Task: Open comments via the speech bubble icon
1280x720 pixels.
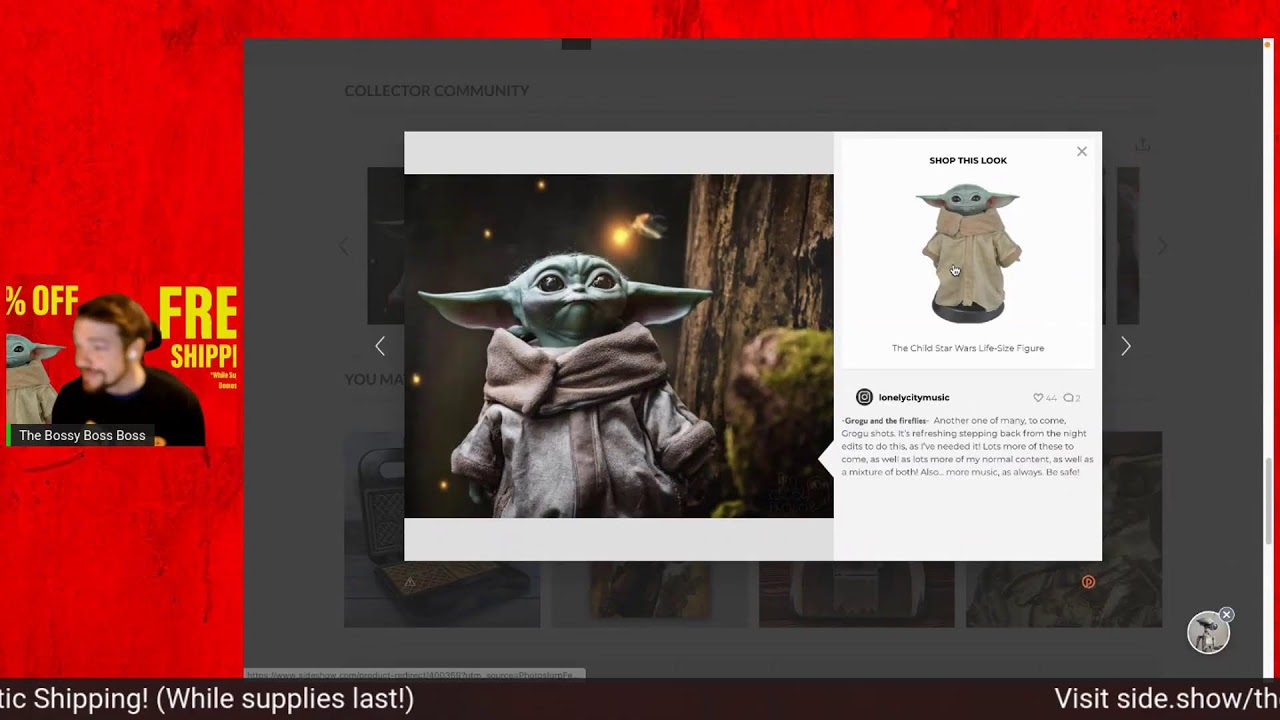Action: tap(1068, 398)
